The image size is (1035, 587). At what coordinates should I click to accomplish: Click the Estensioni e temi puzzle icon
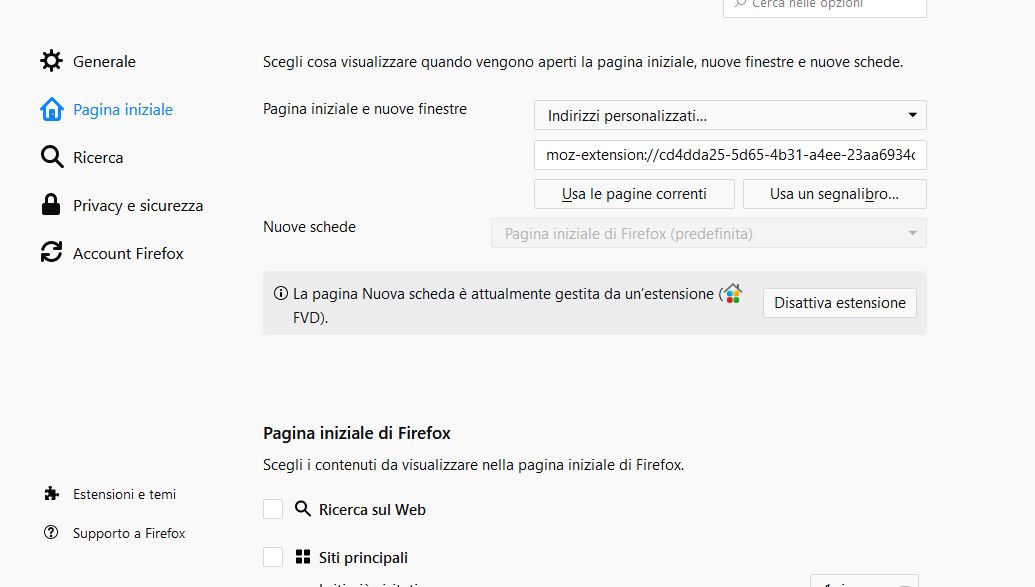tap(51, 493)
